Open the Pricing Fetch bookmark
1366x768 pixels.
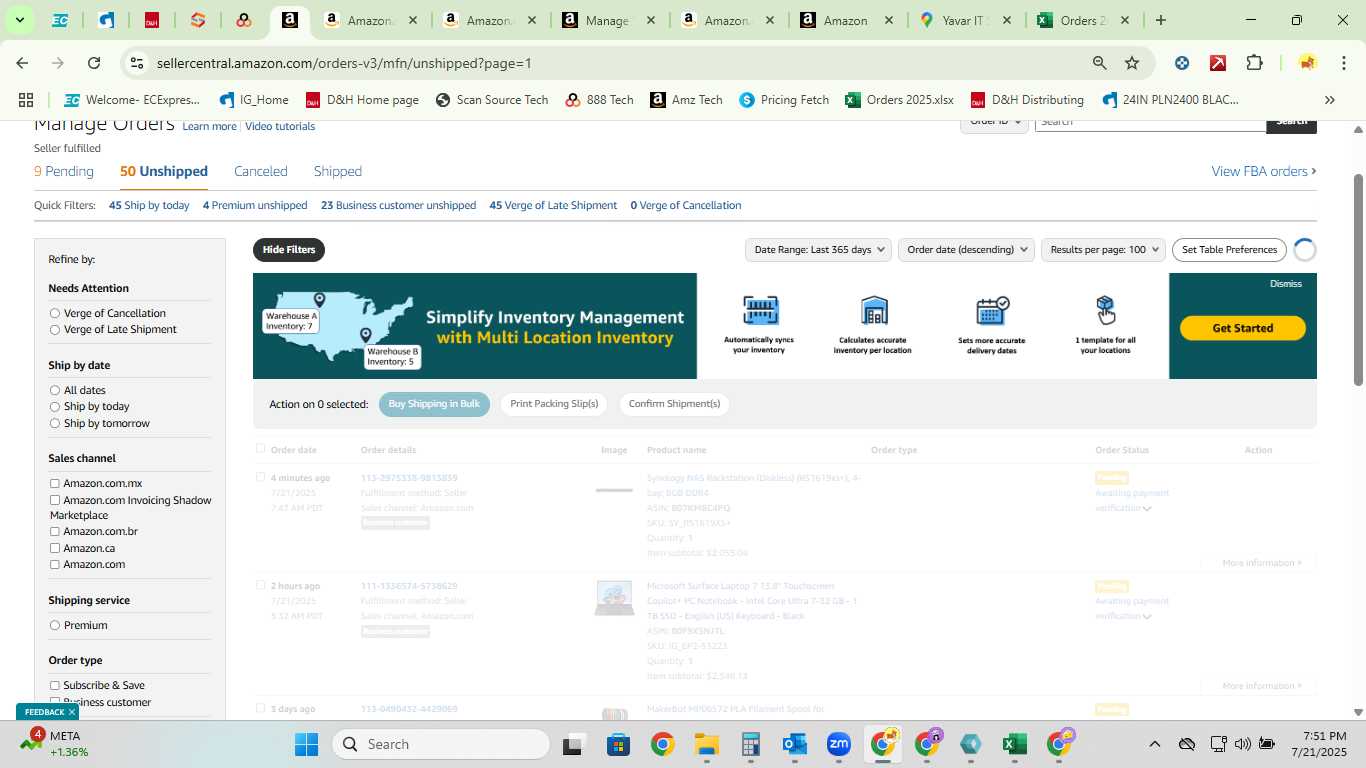pyautogui.click(x=784, y=100)
